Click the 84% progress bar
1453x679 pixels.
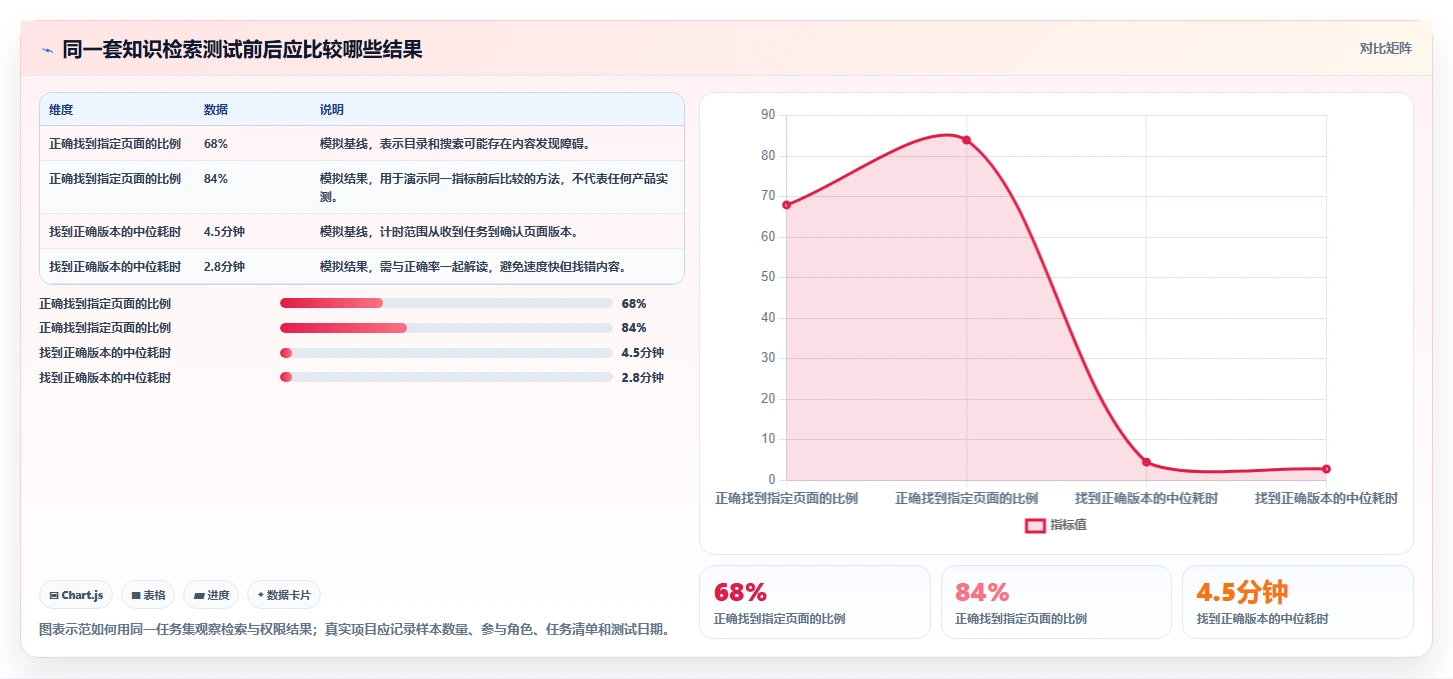446,328
